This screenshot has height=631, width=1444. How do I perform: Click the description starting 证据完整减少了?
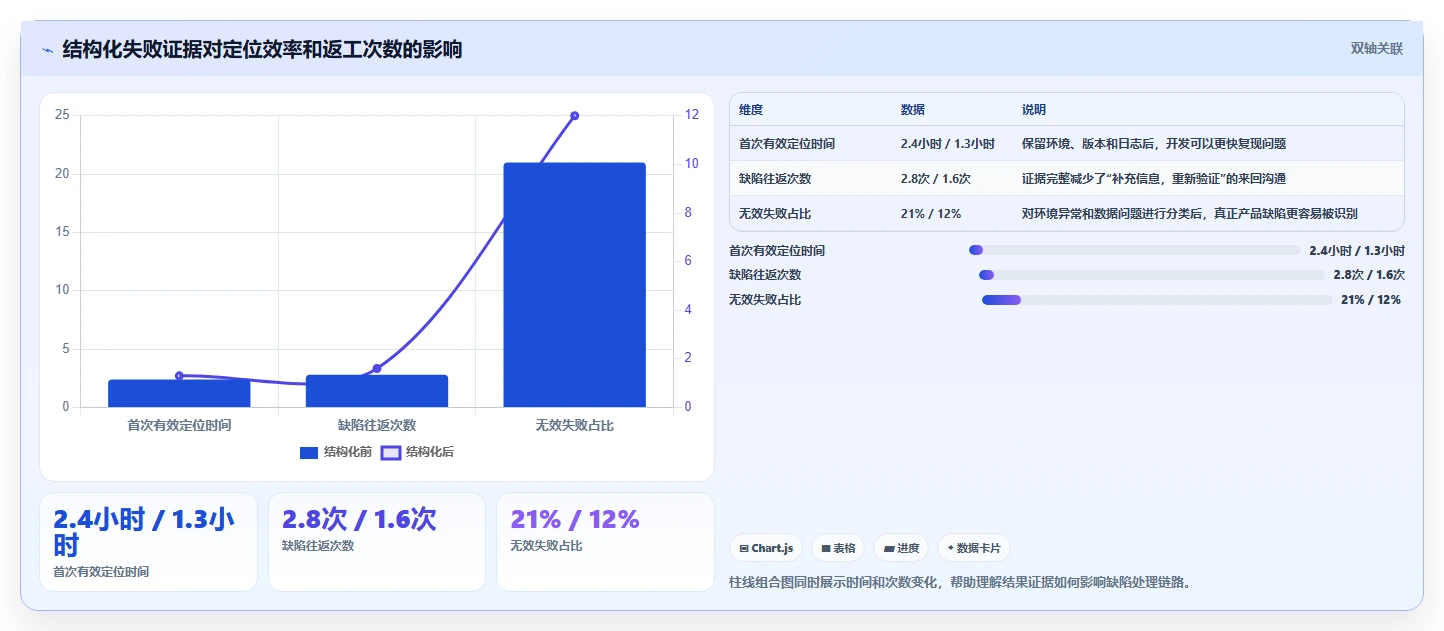pos(1154,178)
